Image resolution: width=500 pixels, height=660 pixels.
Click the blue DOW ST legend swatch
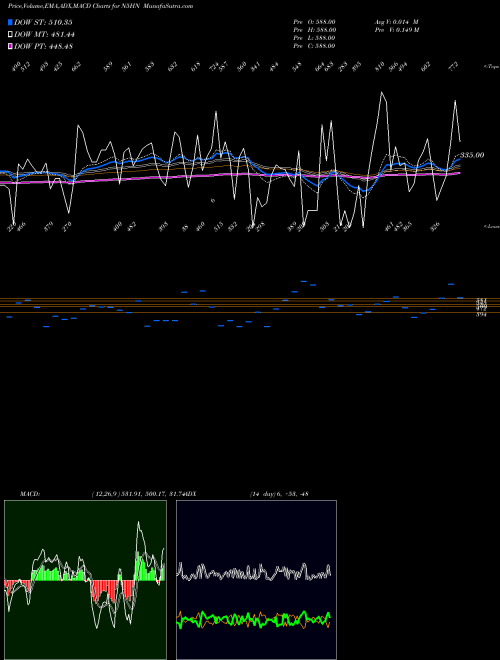[x=10, y=22]
